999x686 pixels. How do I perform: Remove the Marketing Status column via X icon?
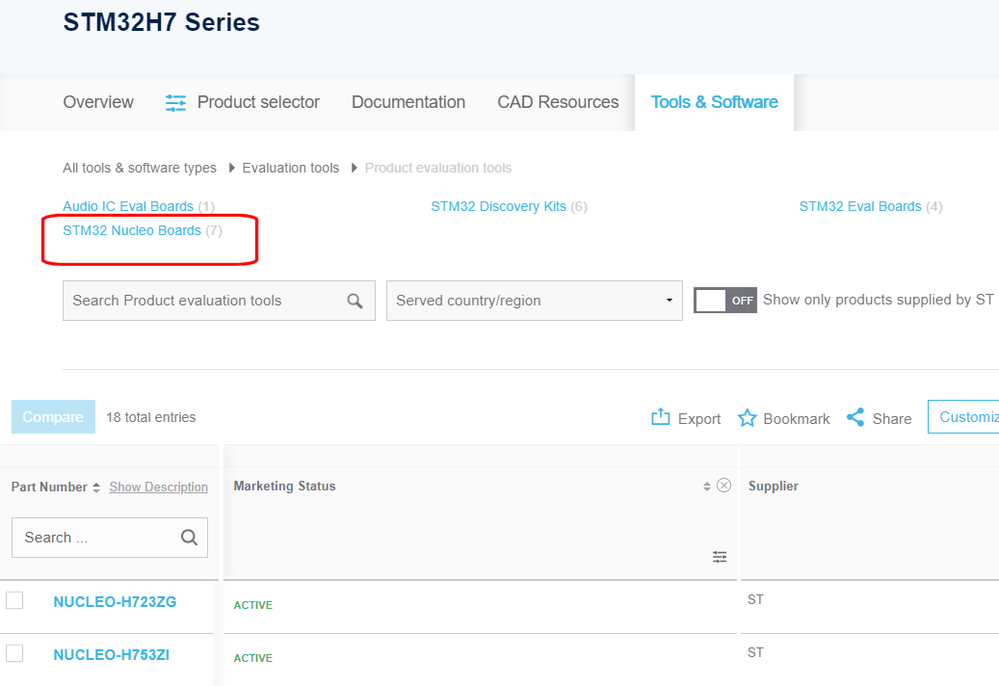(x=724, y=486)
